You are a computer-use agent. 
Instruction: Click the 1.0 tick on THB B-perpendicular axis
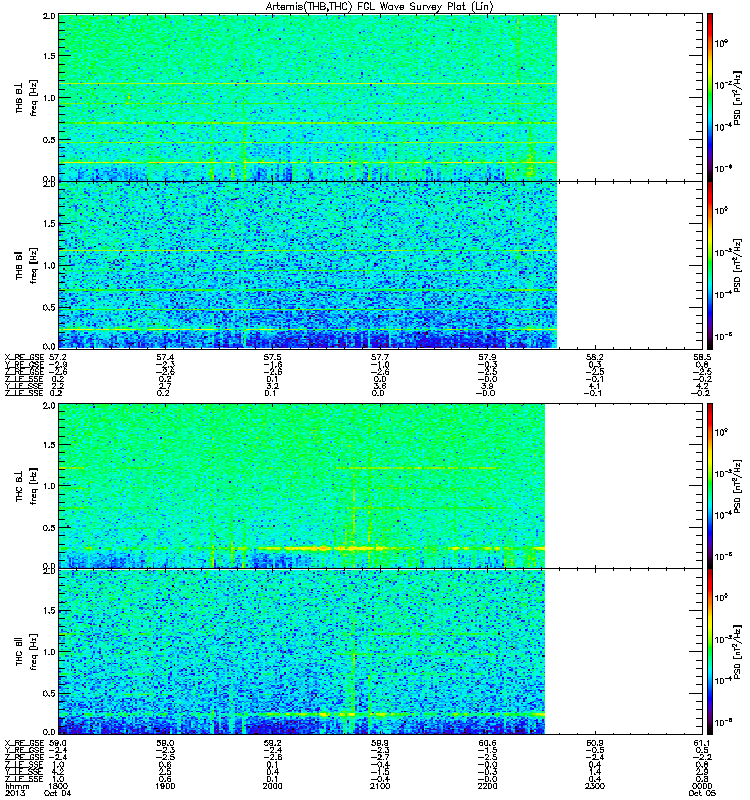[x=49, y=98]
